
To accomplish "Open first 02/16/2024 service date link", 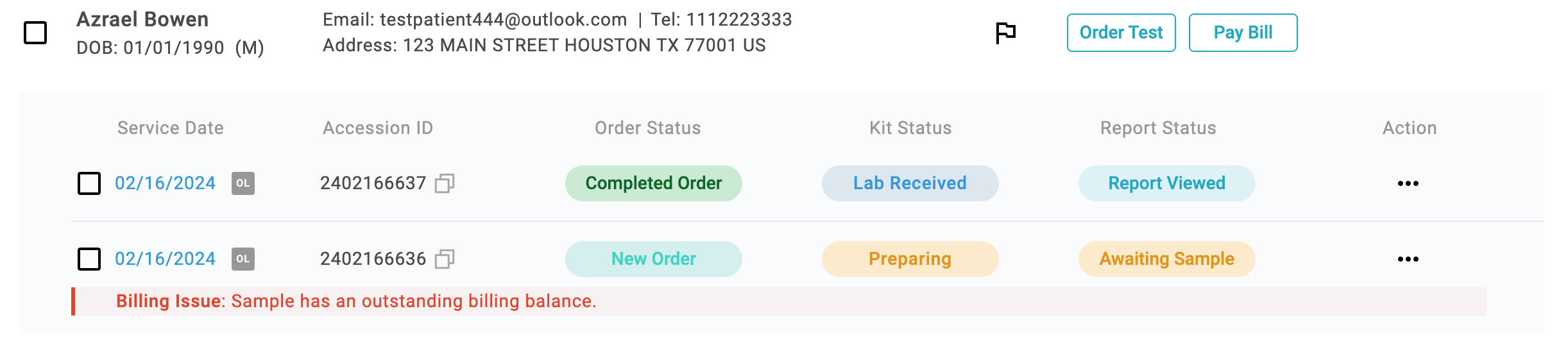I will pyautogui.click(x=165, y=183).
